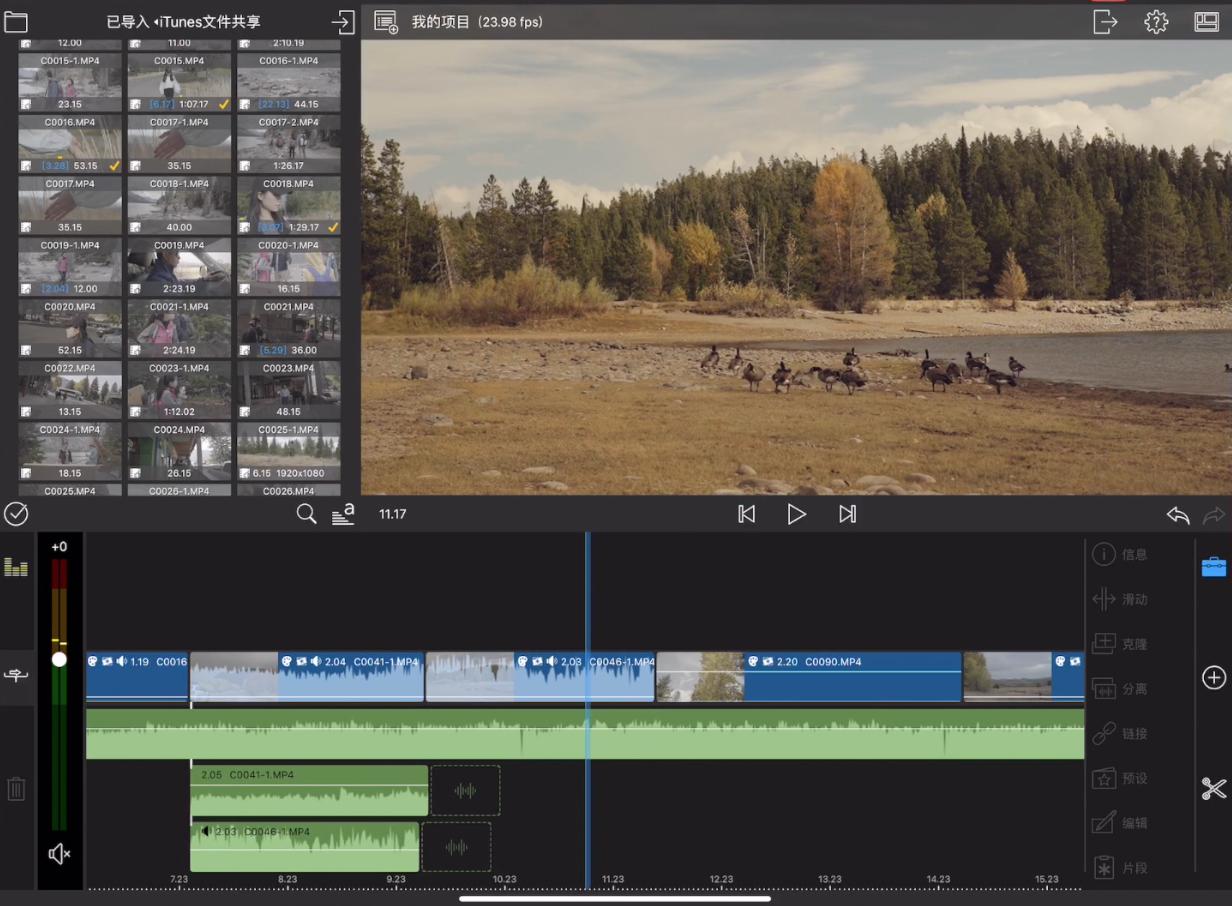The height and width of the screenshot is (906, 1232).
Task: Click the add clip plus icon
Action: click(x=1213, y=678)
